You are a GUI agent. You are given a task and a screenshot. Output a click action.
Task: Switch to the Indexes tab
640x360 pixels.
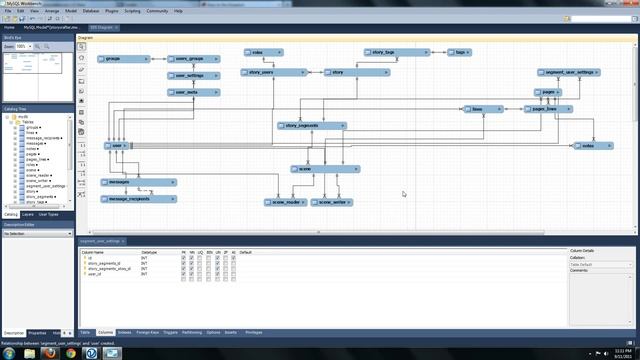124,333
